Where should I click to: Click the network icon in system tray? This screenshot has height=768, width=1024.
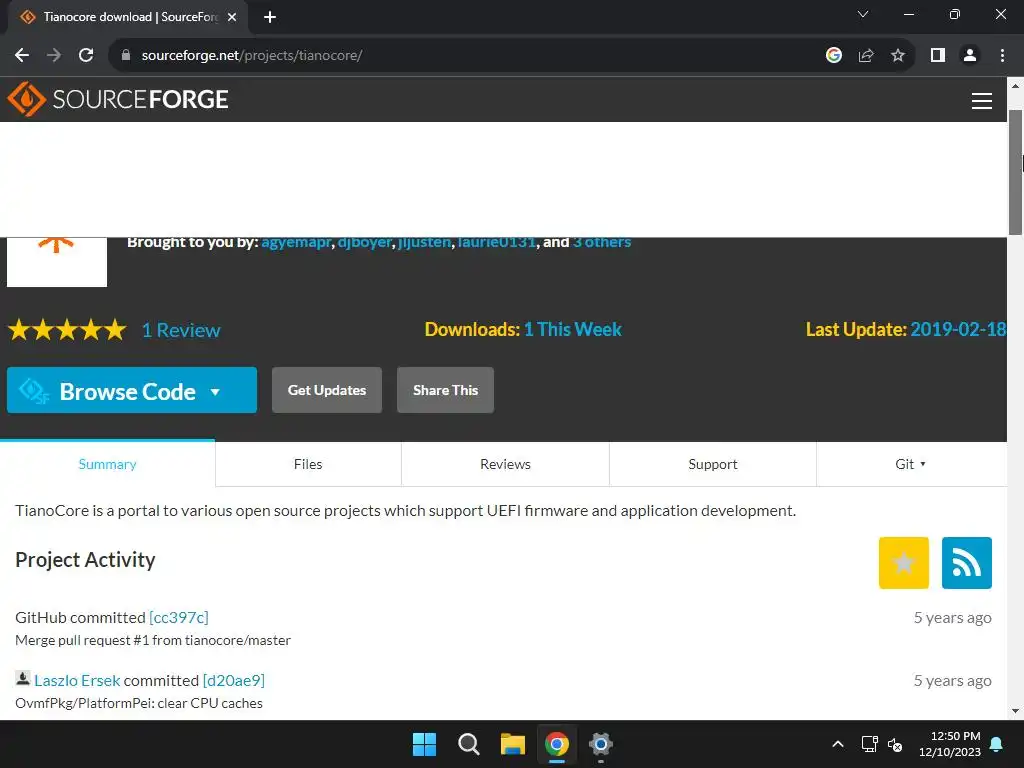click(x=869, y=744)
